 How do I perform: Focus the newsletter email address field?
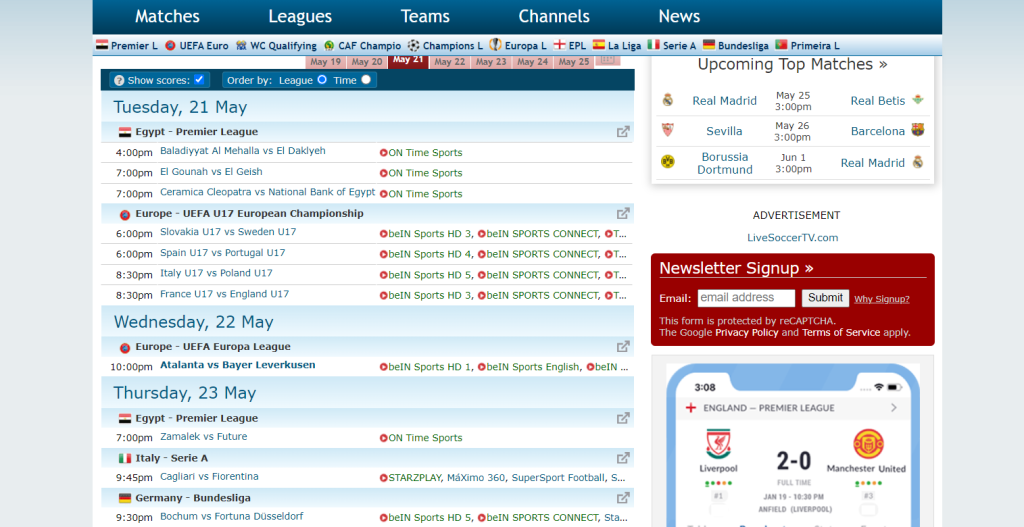pyautogui.click(x=746, y=298)
